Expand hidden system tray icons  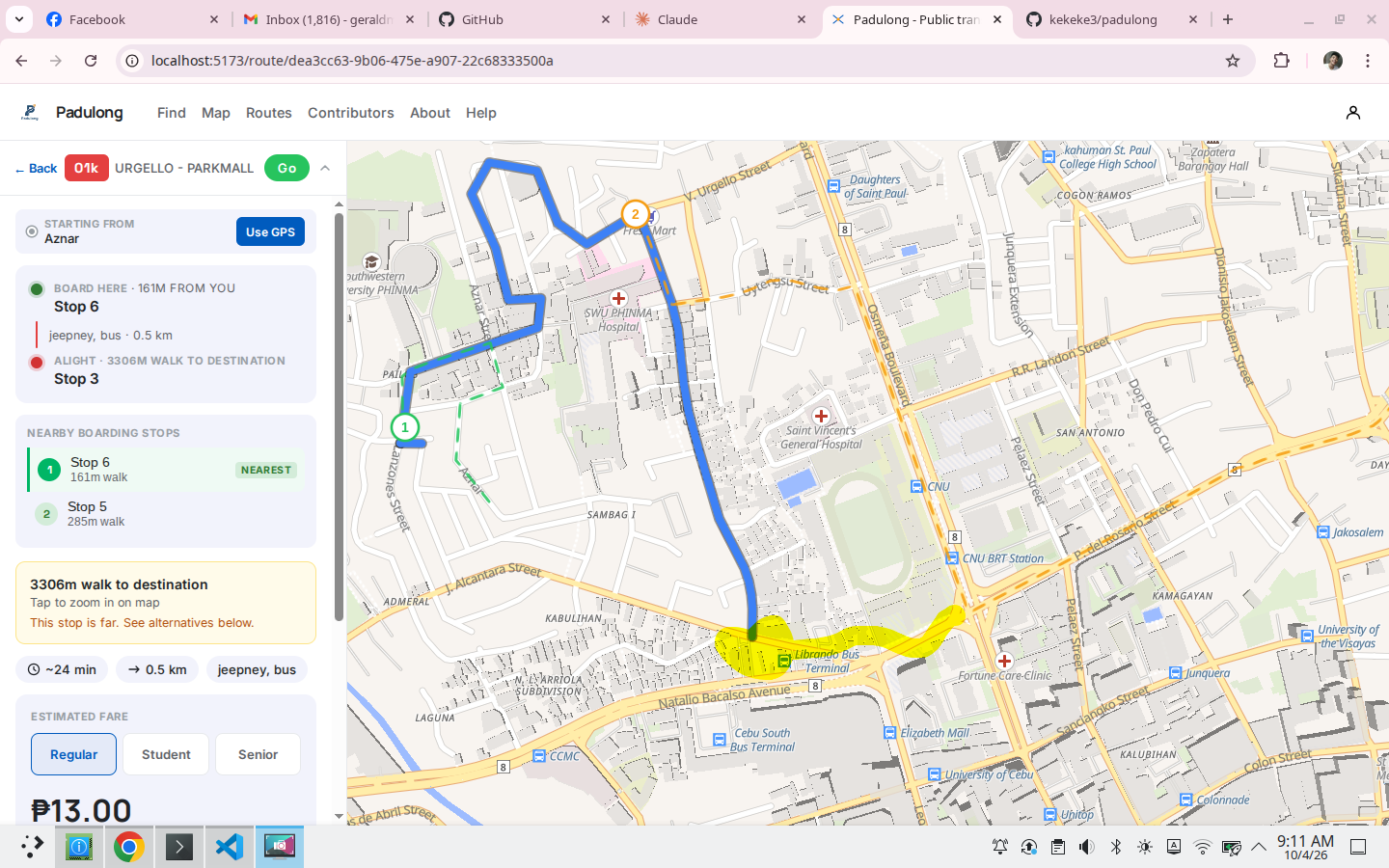tap(1259, 847)
